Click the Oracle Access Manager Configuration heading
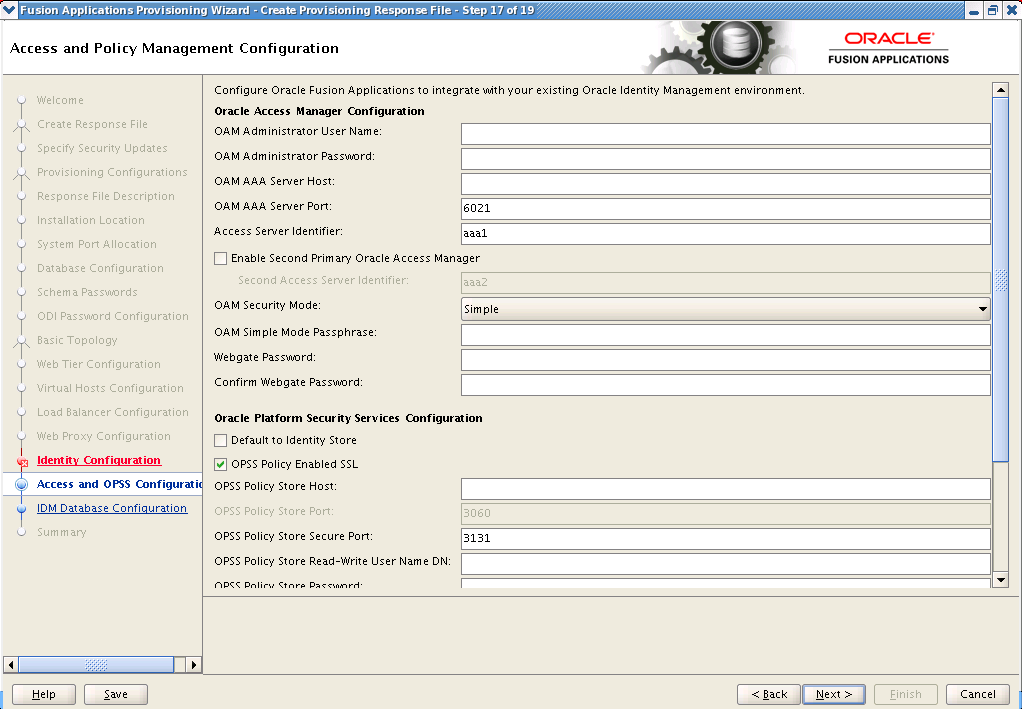 tap(319, 111)
